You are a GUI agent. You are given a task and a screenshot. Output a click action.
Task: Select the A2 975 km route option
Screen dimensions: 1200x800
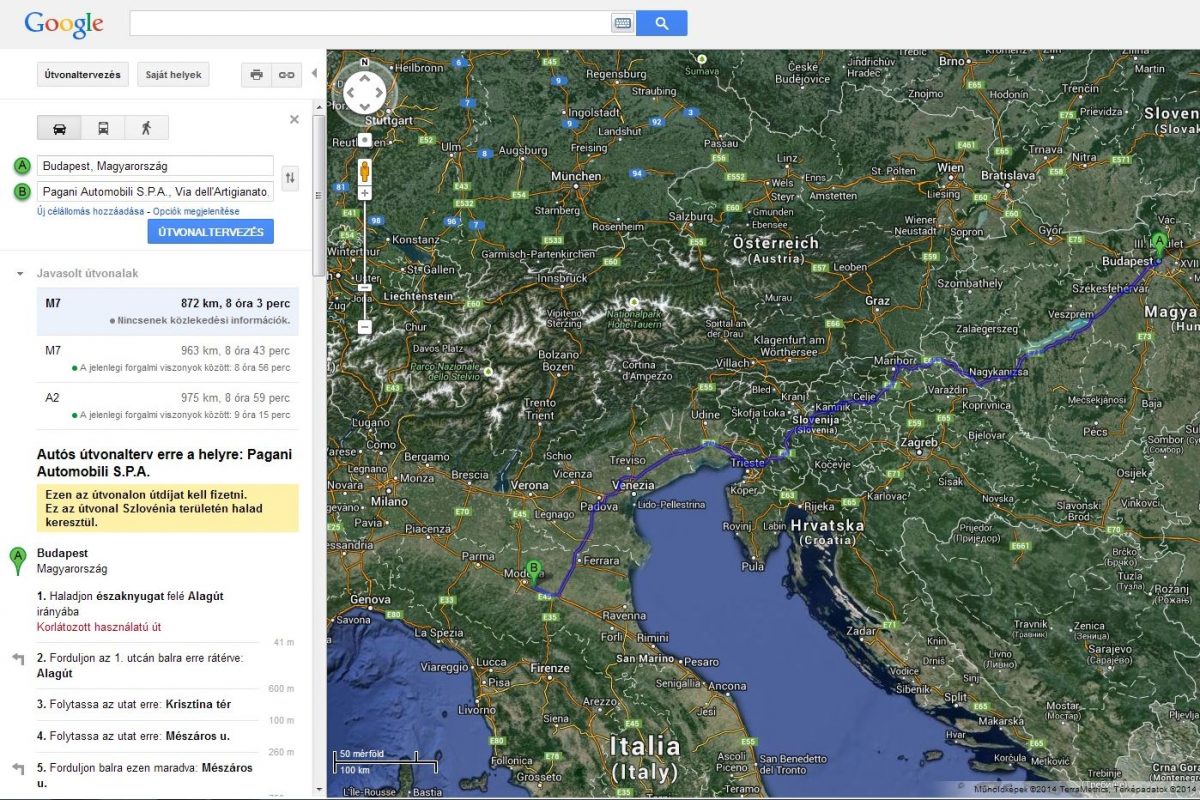(x=167, y=405)
